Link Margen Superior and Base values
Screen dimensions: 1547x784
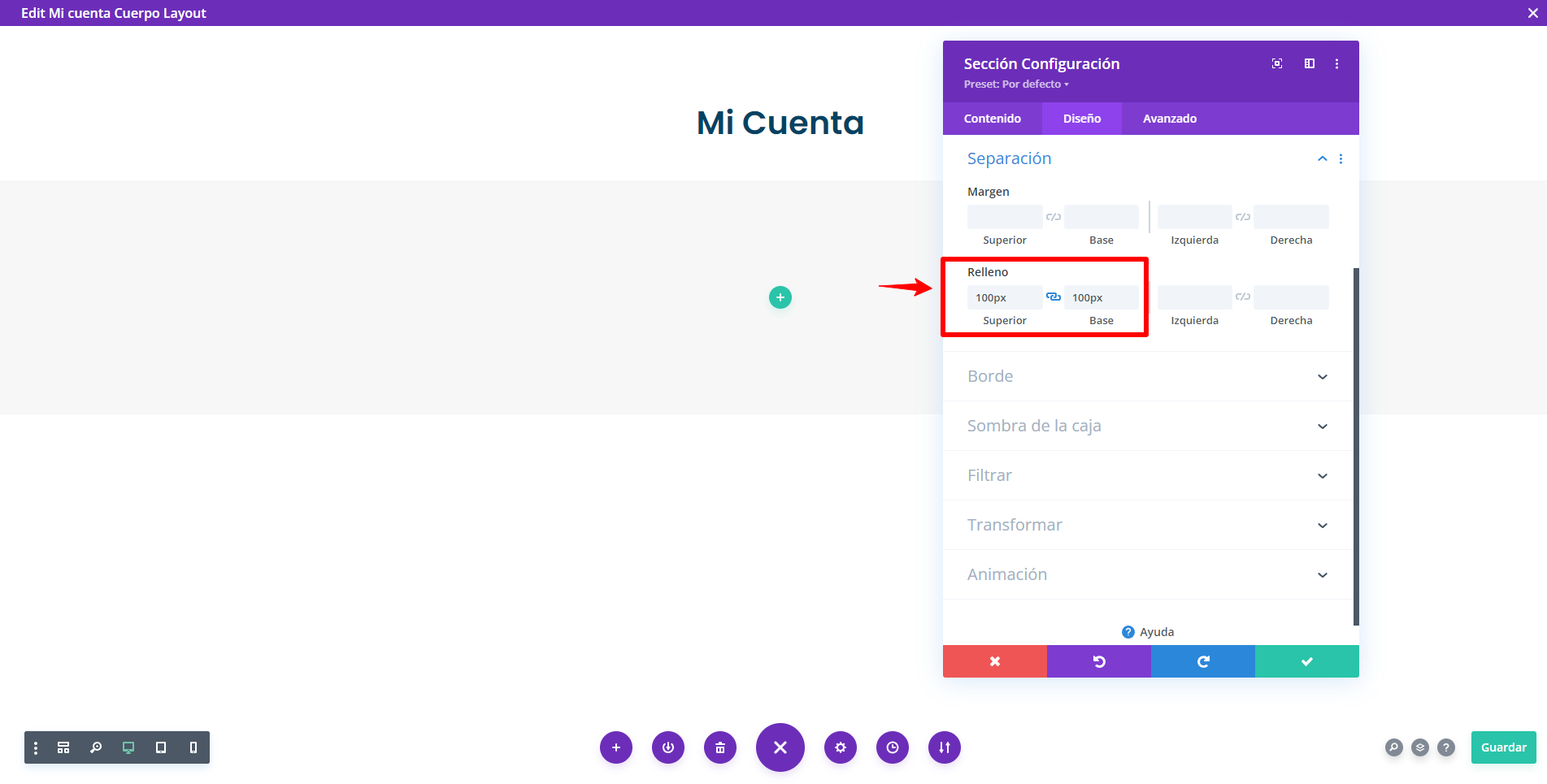coord(1053,217)
